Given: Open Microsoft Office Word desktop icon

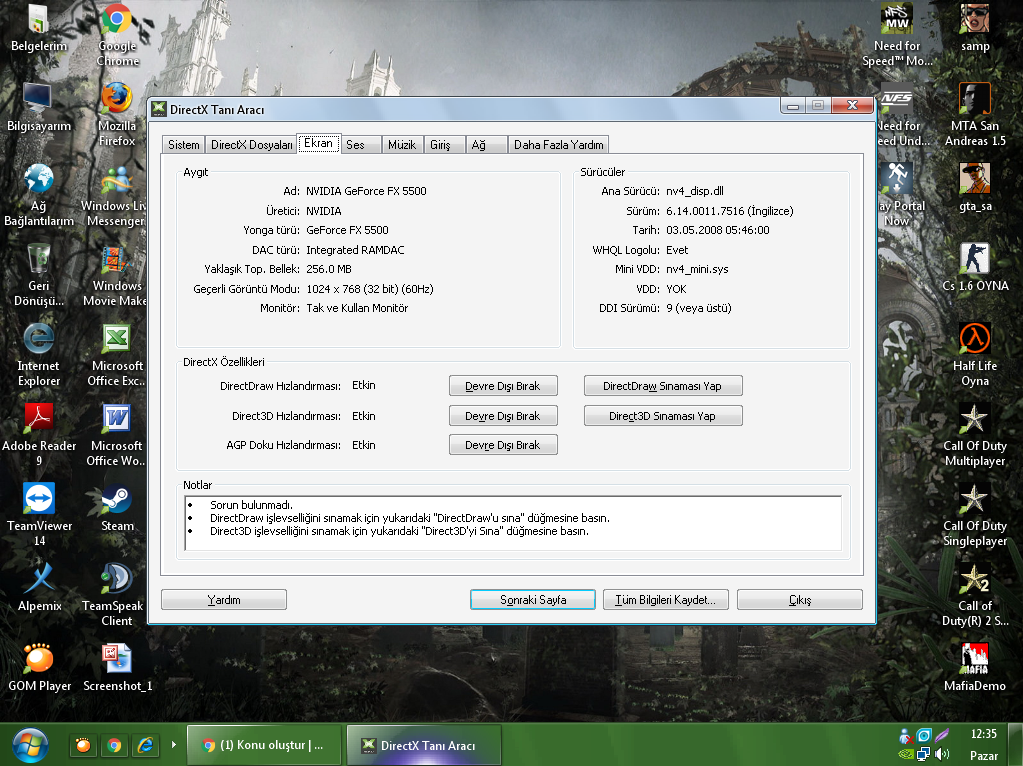Looking at the screenshot, I should [117, 435].
